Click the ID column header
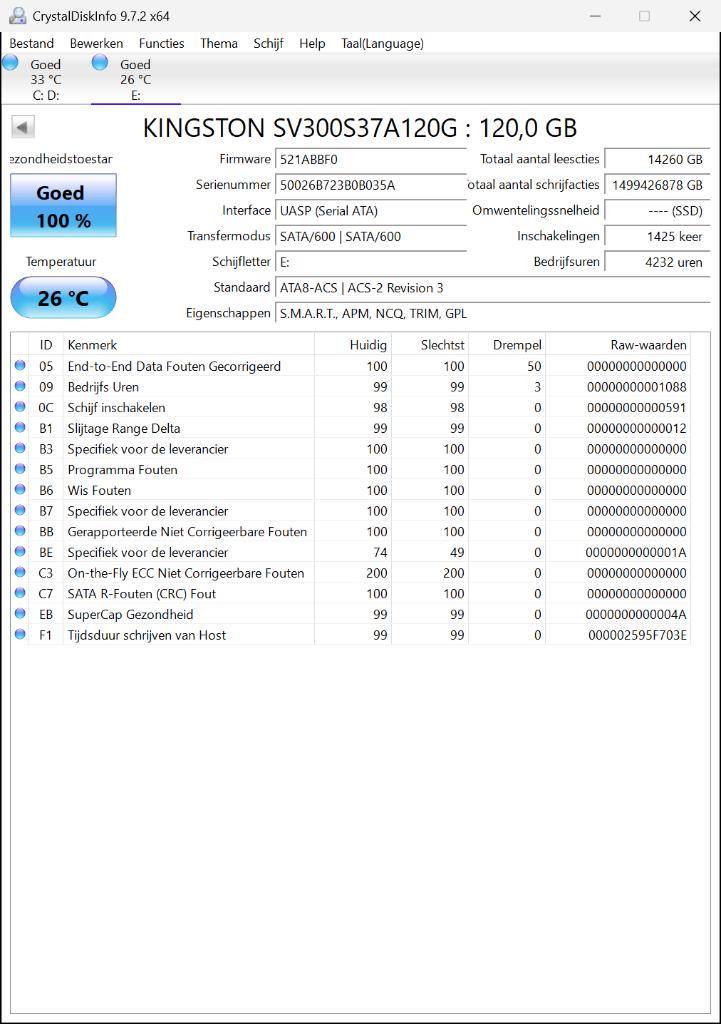721x1024 pixels. [x=46, y=345]
